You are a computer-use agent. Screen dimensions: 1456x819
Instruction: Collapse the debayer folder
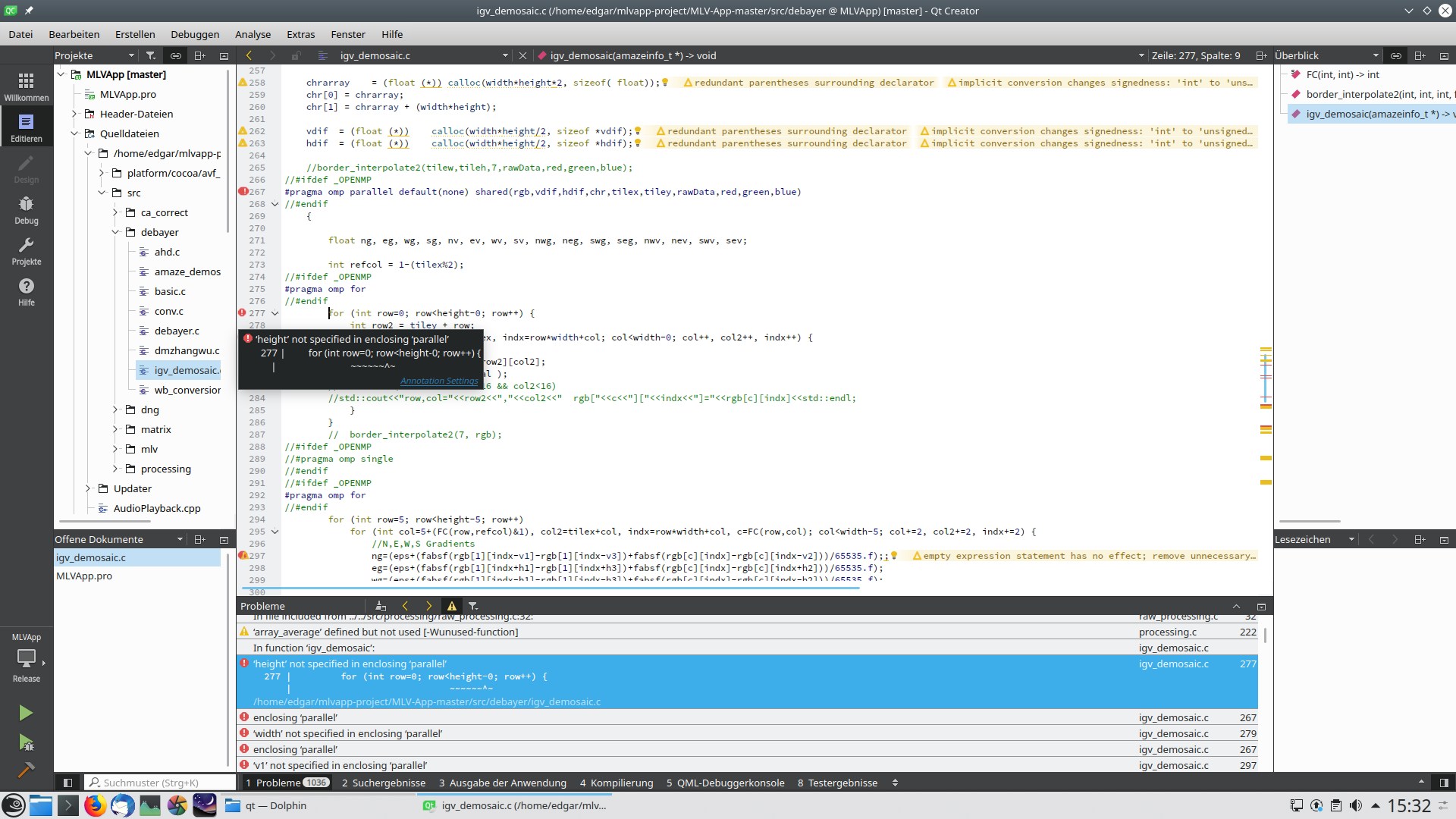[115, 232]
